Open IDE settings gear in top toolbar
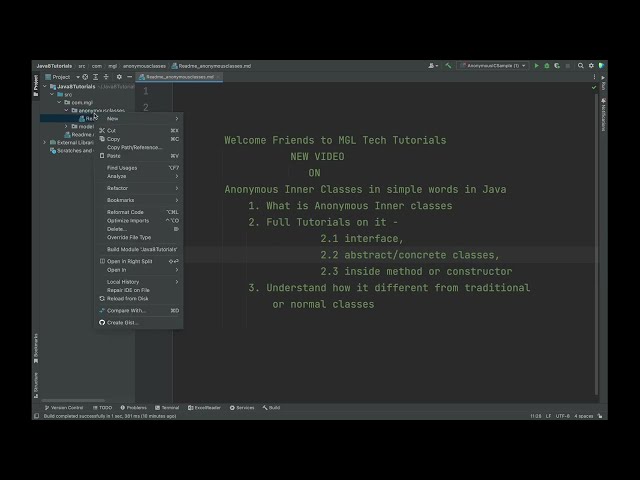This screenshot has height=480, width=640. [x=591, y=66]
